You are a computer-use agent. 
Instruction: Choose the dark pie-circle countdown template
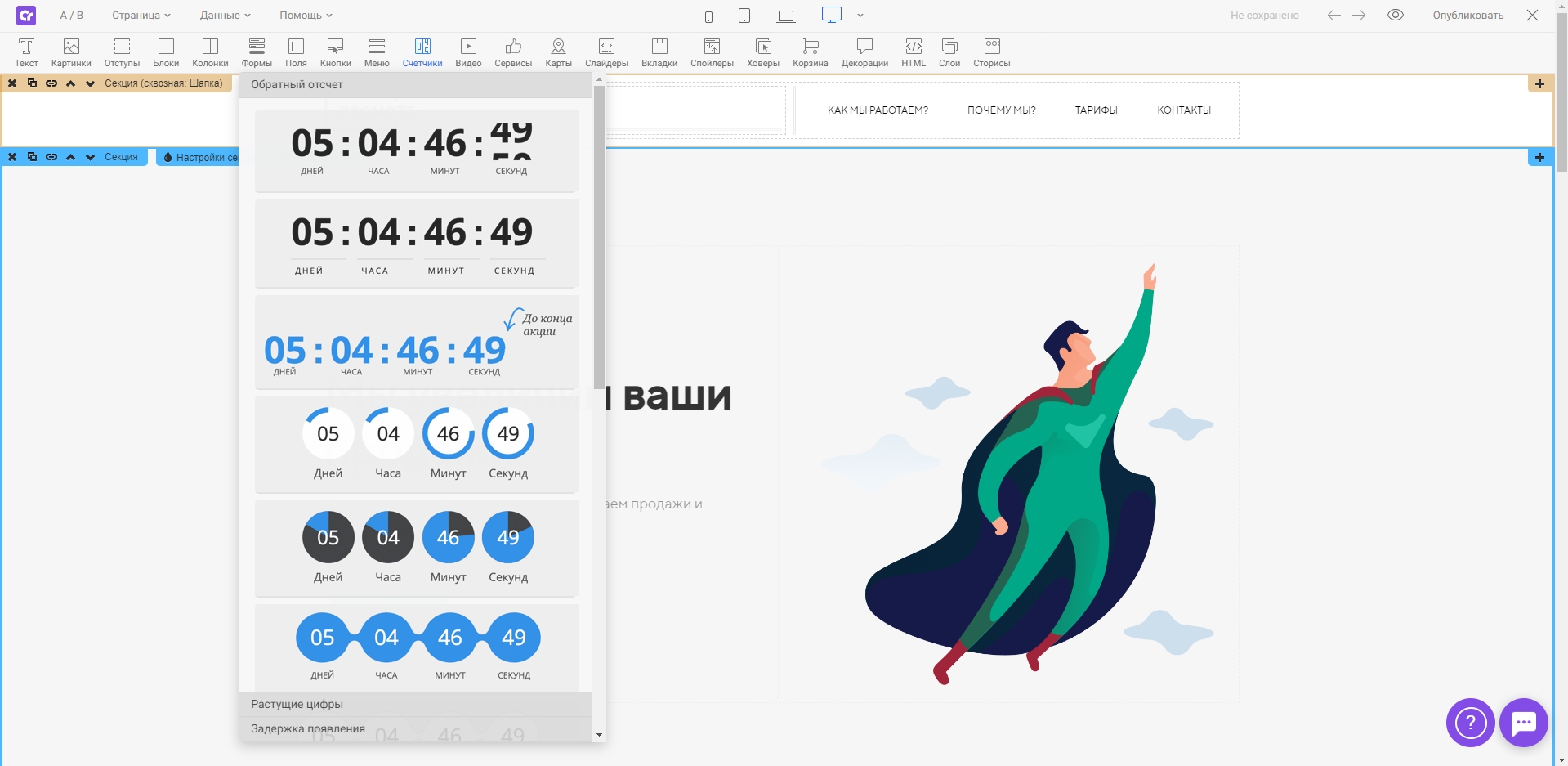point(417,548)
